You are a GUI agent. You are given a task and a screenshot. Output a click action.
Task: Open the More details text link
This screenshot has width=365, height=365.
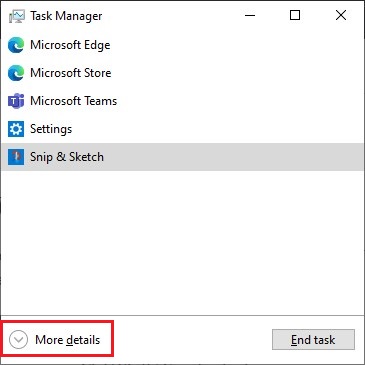point(68,340)
